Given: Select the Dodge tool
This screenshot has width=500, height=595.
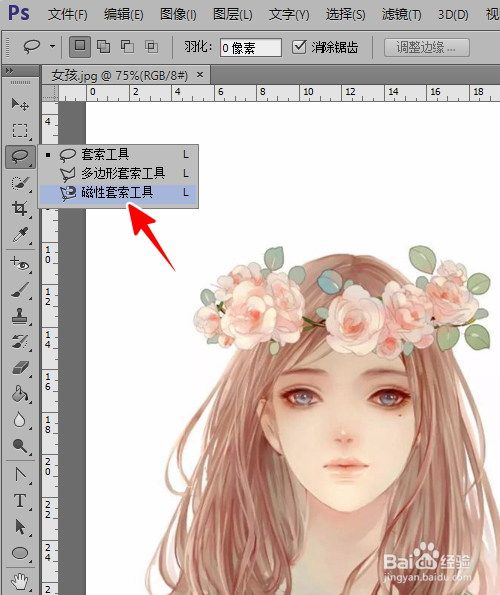Looking at the screenshot, I should (20, 445).
